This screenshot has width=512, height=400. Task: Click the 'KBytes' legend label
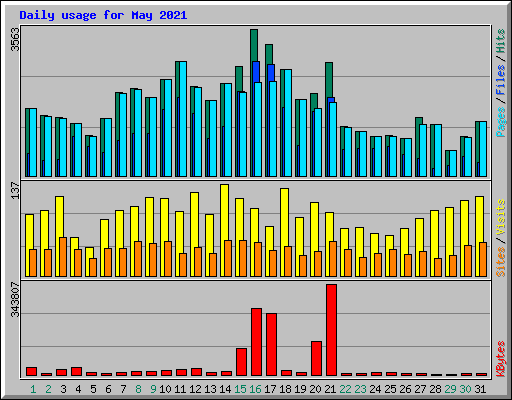pos(500,359)
